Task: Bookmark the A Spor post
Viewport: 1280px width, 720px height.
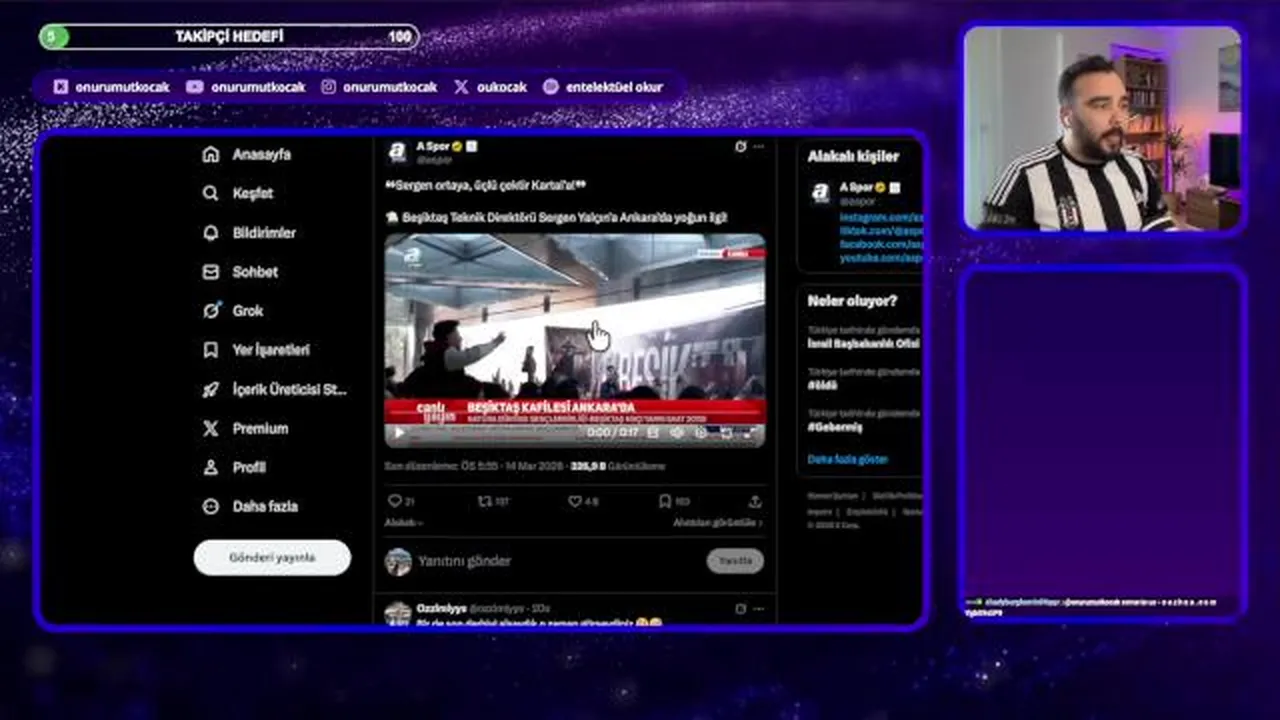Action: coord(665,501)
